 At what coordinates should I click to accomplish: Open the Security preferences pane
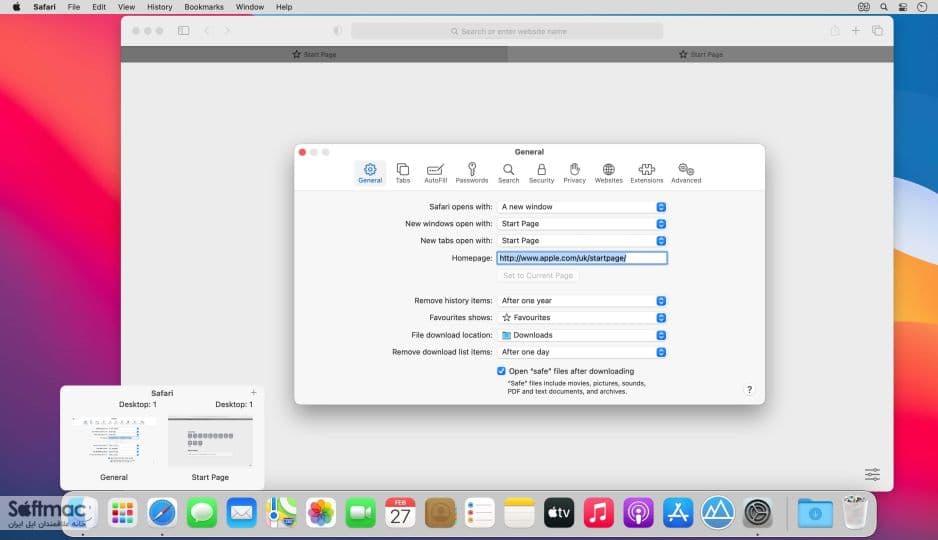click(x=541, y=173)
